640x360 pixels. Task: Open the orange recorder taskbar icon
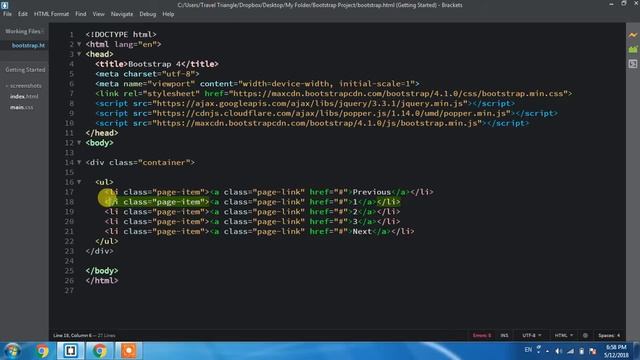(128, 351)
